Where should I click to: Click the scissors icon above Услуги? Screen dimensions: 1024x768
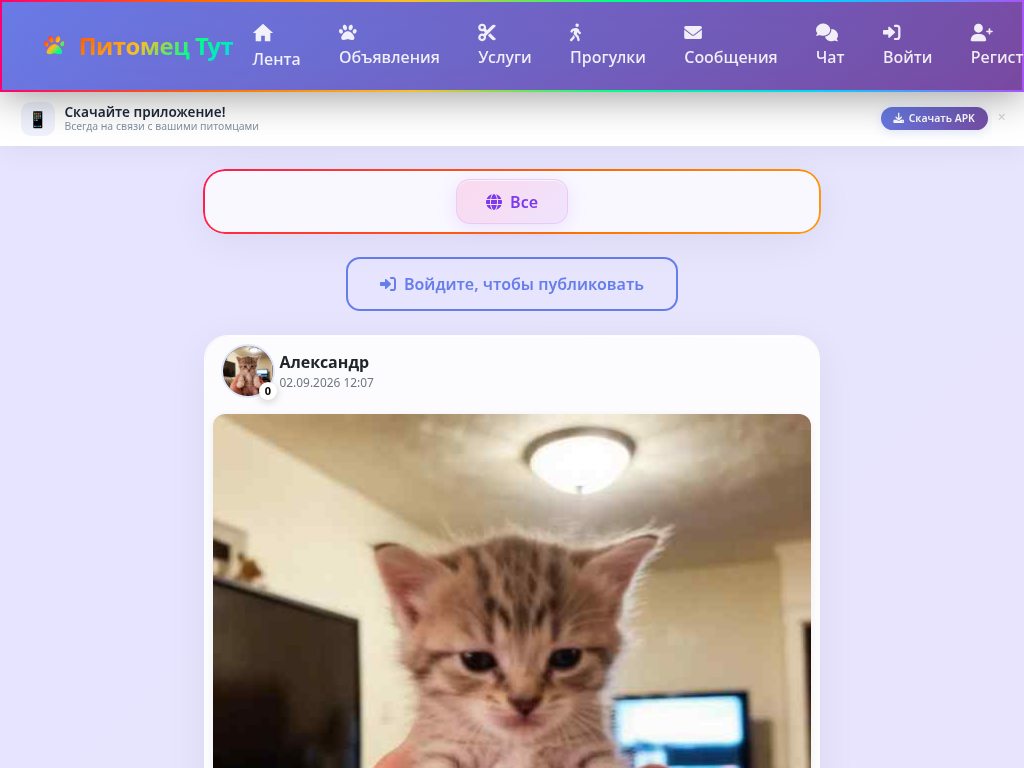(x=487, y=32)
